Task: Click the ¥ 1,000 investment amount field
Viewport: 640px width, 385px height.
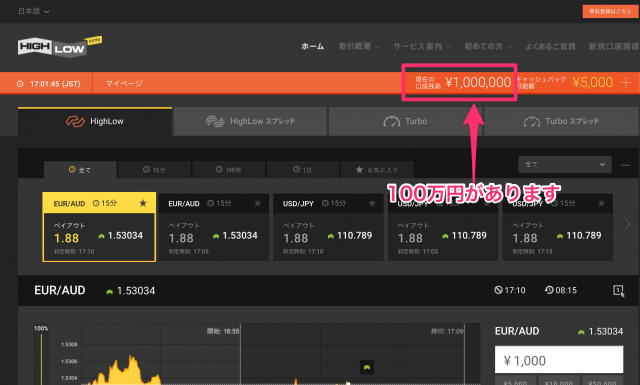Action: click(559, 360)
